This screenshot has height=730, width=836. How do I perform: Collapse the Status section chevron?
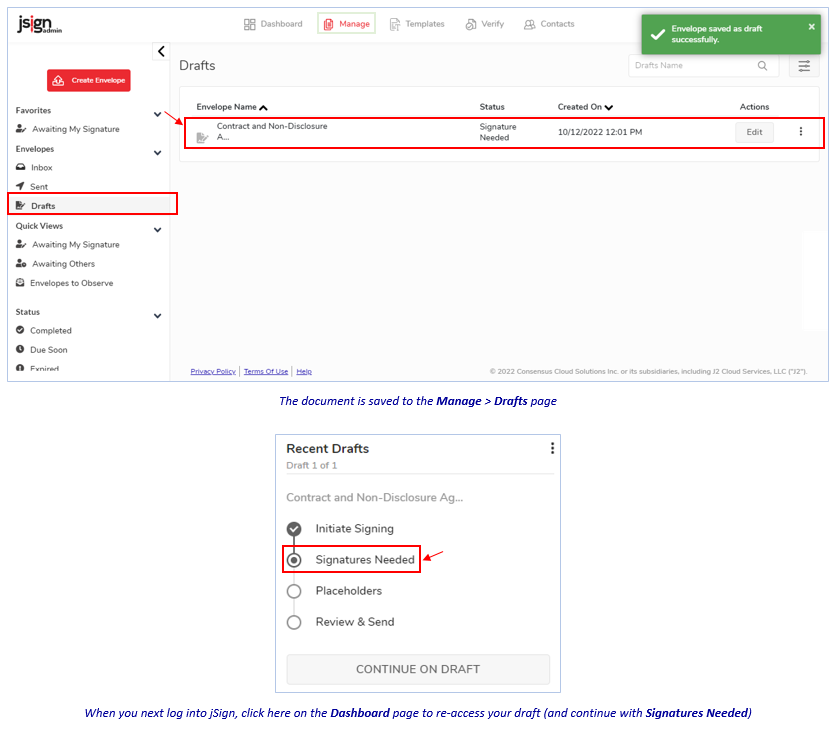[x=157, y=316]
